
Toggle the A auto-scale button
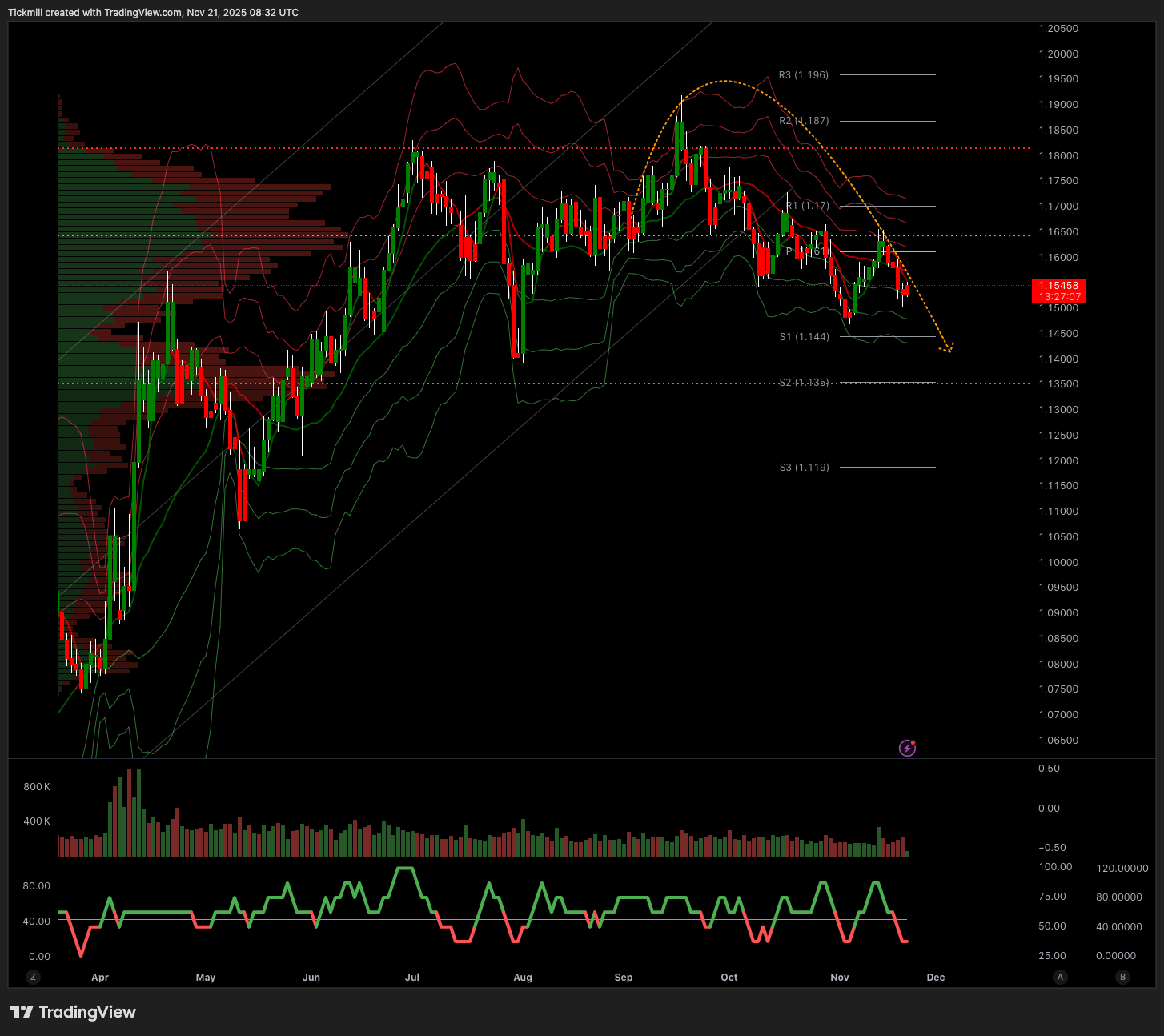pos(1060,977)
